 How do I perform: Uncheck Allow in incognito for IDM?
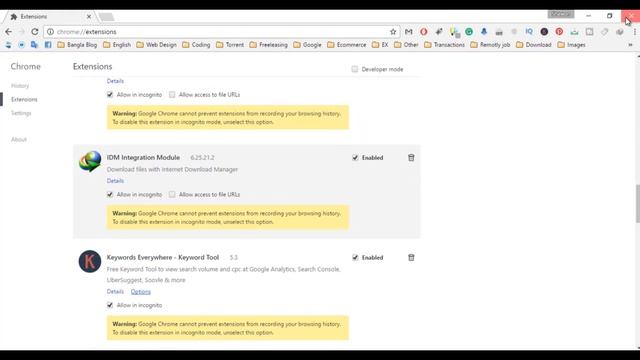click(110, 194)
